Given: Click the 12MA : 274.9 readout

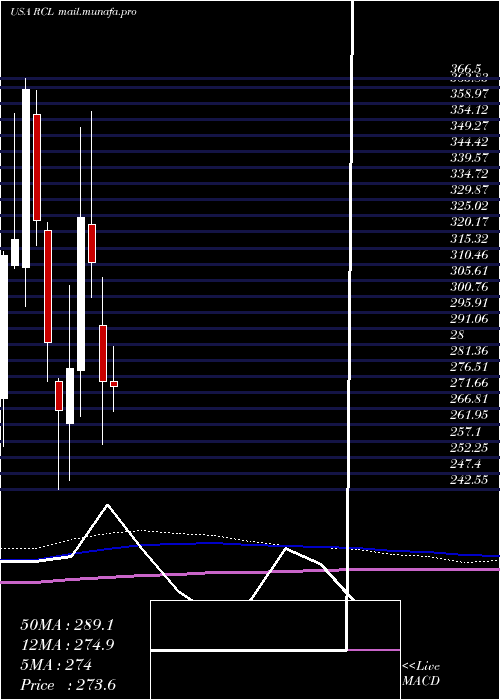Looking at the screenshot, I should [67, 645].
